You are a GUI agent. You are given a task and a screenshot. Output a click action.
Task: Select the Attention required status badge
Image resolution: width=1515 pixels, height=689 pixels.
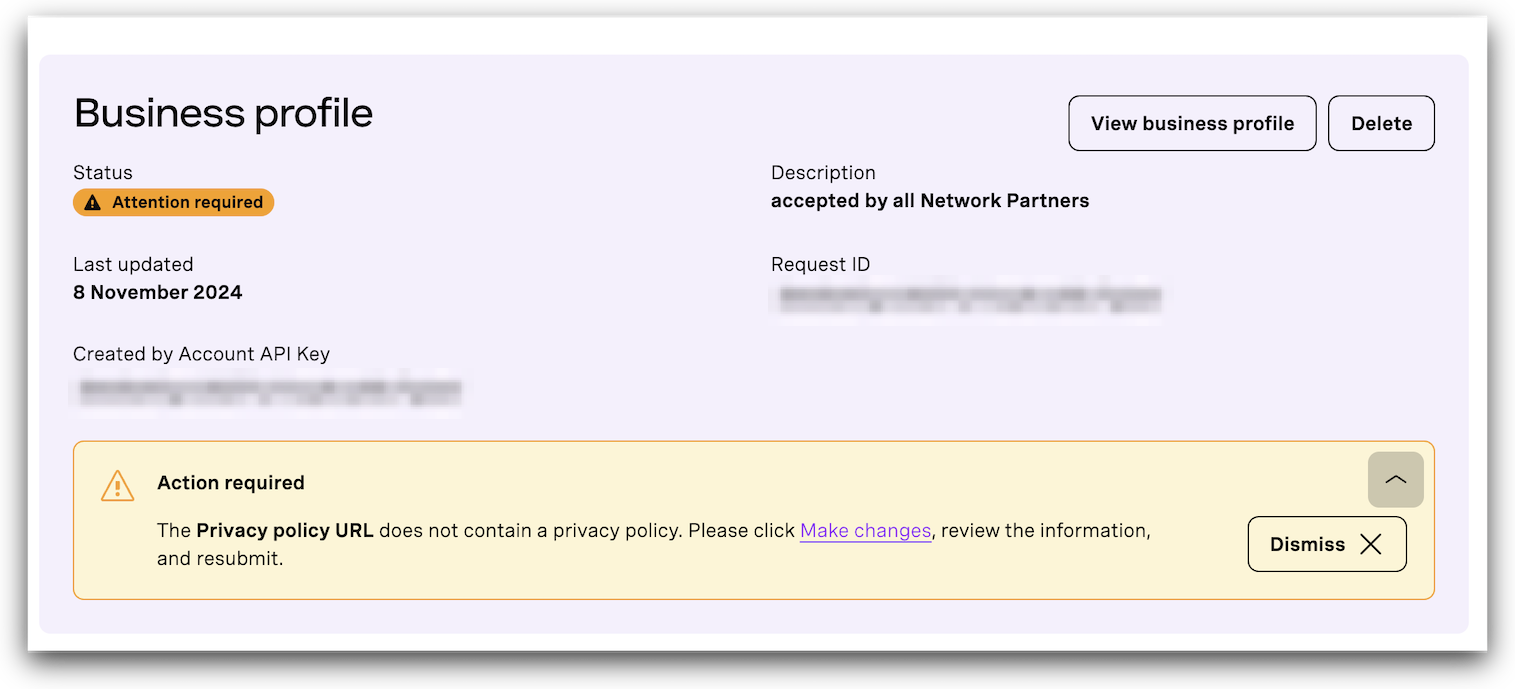(x=173, y=202)
